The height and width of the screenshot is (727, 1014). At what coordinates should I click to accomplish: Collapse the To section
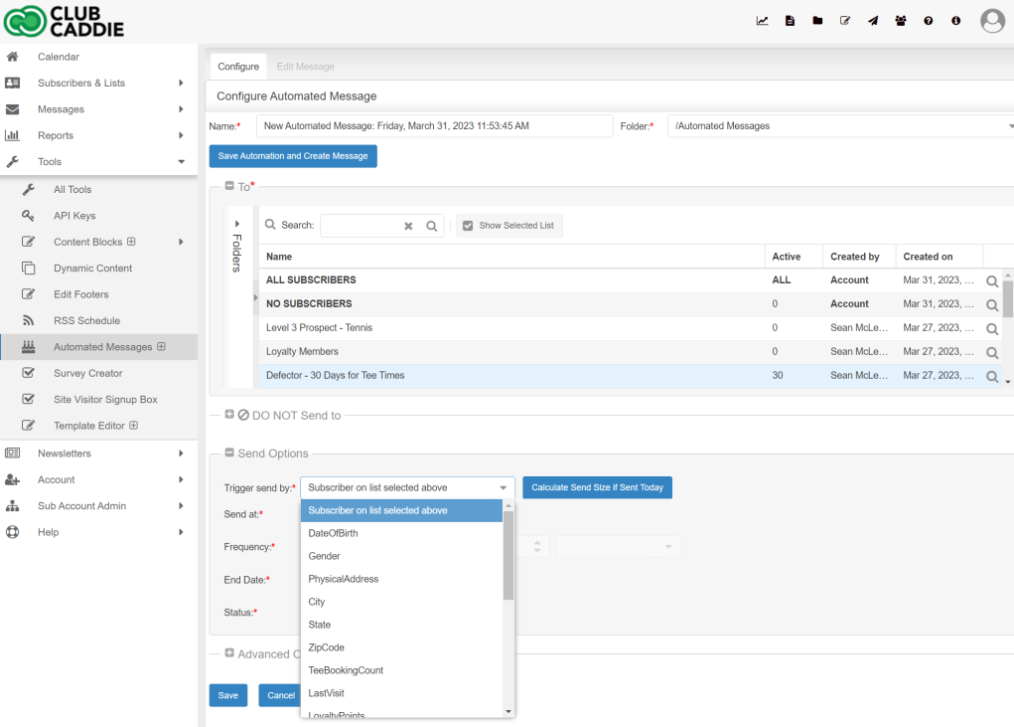(229, 186)
